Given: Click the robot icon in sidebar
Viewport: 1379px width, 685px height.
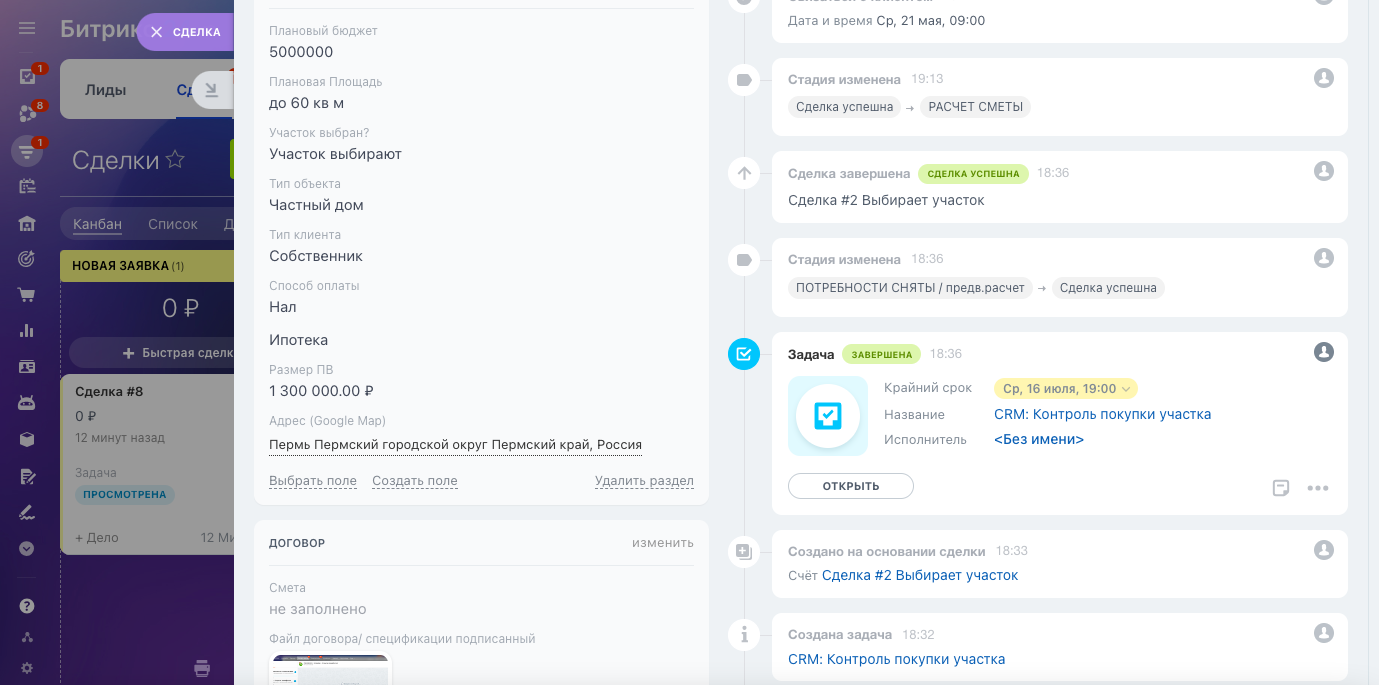Looking at the screenshot, I should [x=27, y=402].
